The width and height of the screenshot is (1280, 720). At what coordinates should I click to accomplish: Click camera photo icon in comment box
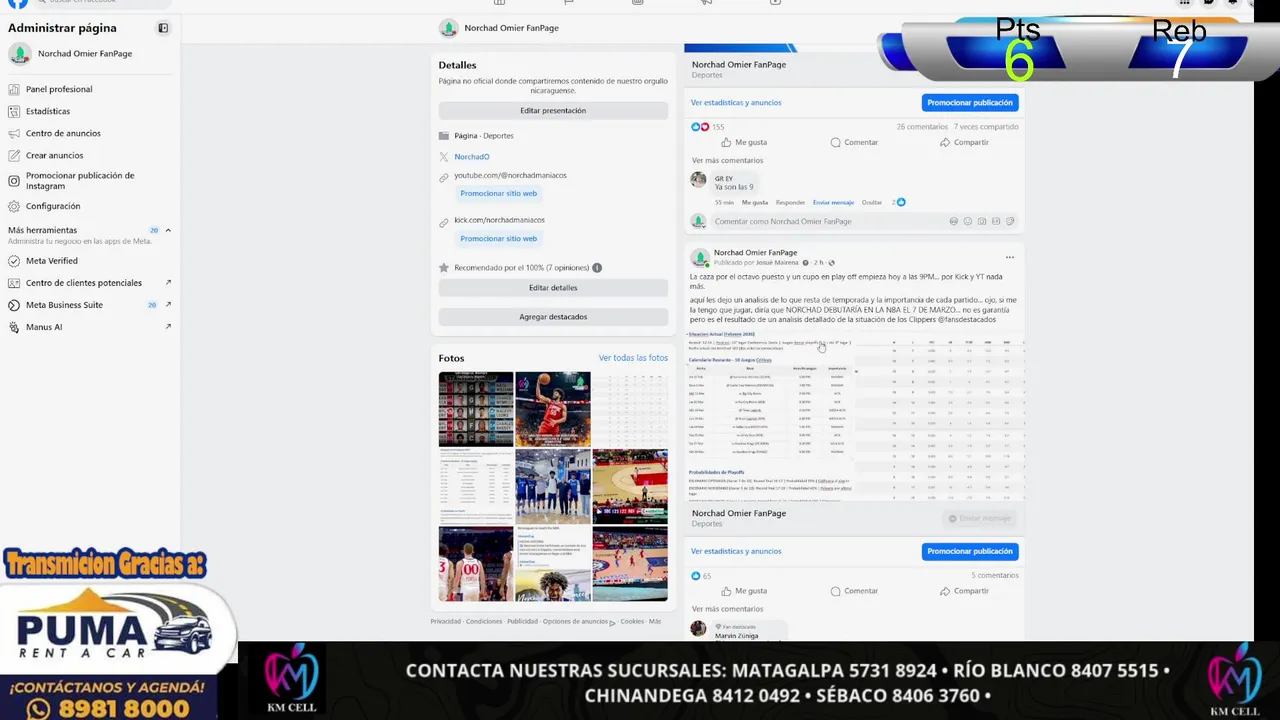click(981, 221)
